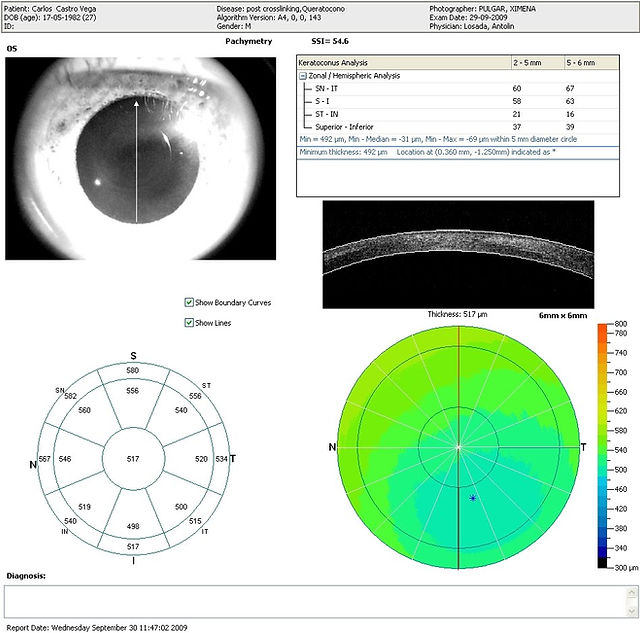Viewport: 640px width, 633px height.
Task: Click the 2 - 5 mm column header
Action: click(x=538, y=63)
